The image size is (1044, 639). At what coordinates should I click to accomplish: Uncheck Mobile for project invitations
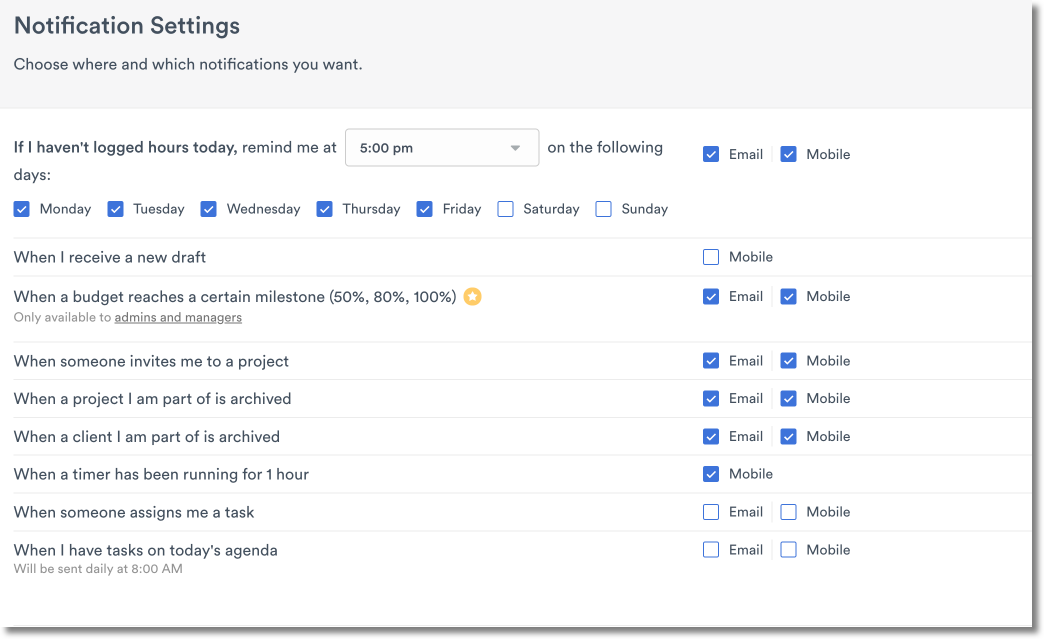coord(788,360)
